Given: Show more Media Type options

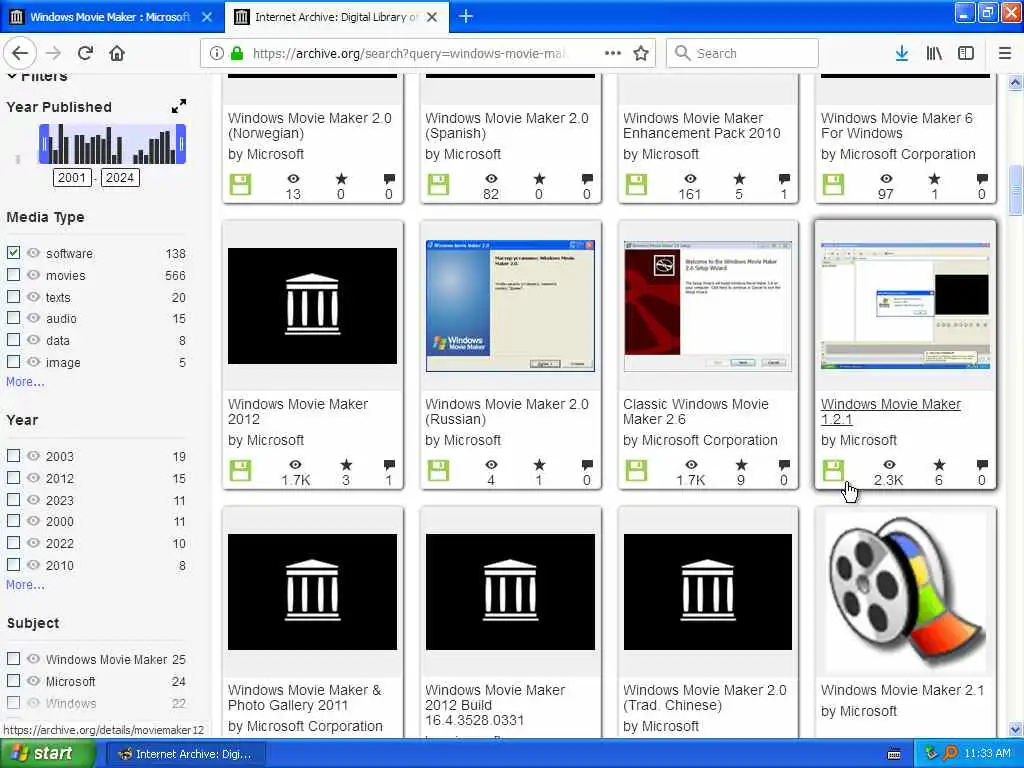Looking at the screenshot, I should [25, 382].
